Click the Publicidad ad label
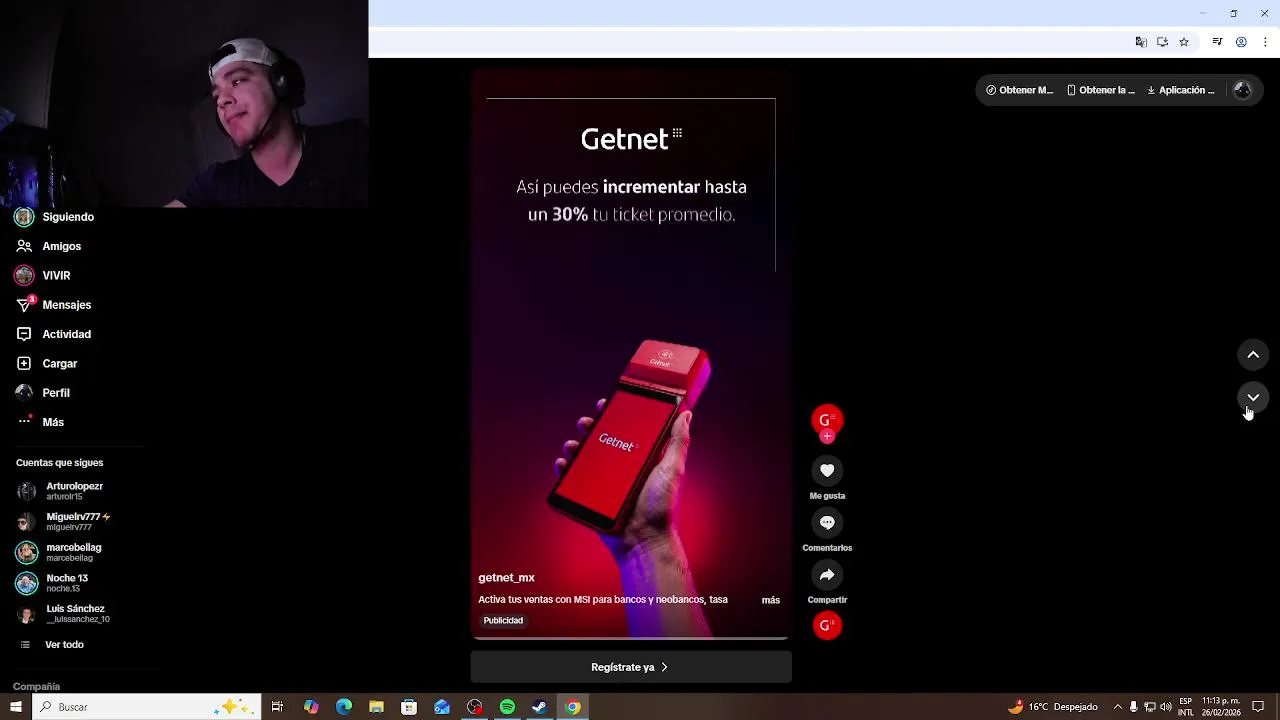The image size is (1280, 720). pyautogui.click(x=503, y=620)
